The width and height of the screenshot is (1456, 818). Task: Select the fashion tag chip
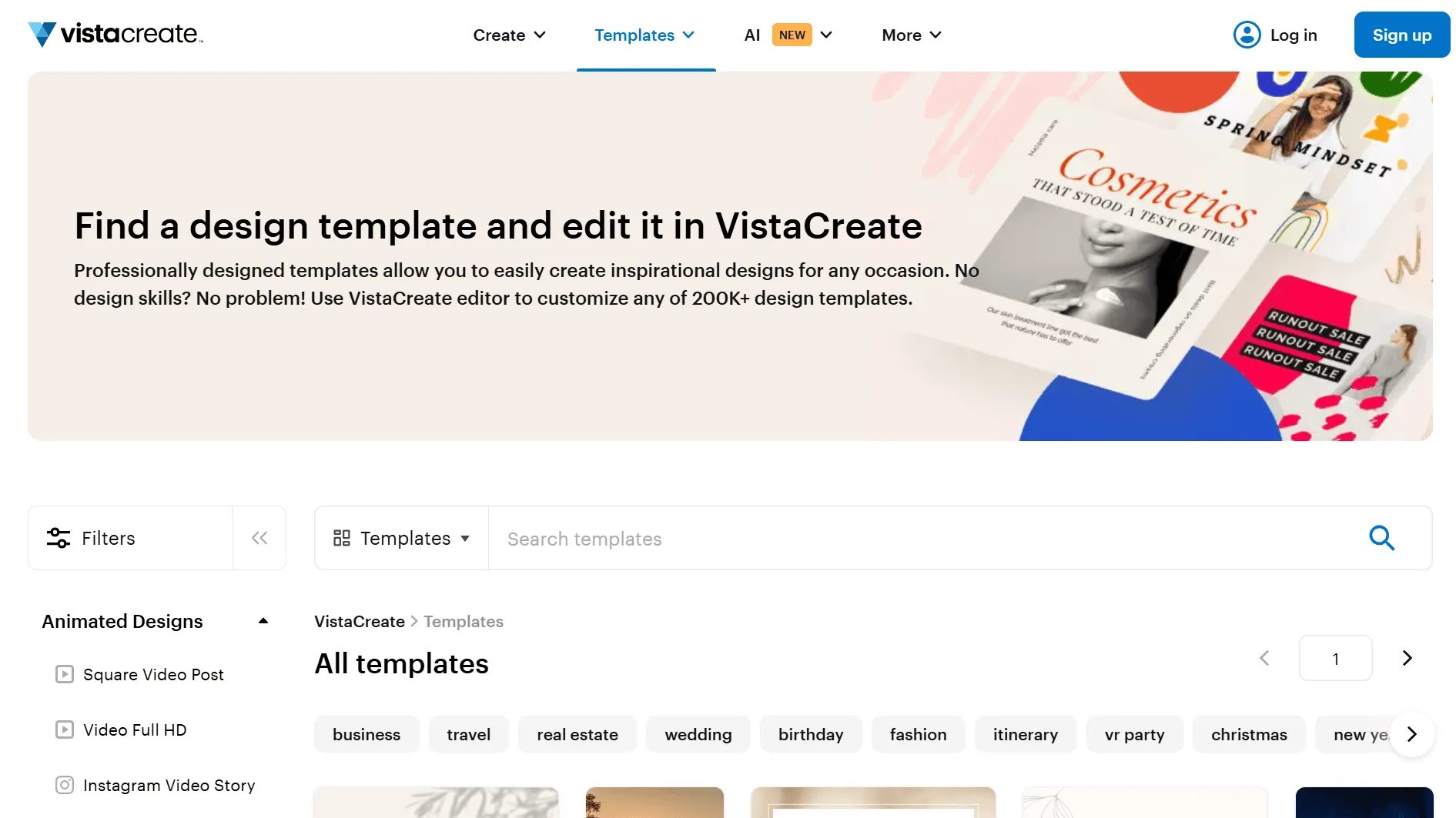click(918, 734)
